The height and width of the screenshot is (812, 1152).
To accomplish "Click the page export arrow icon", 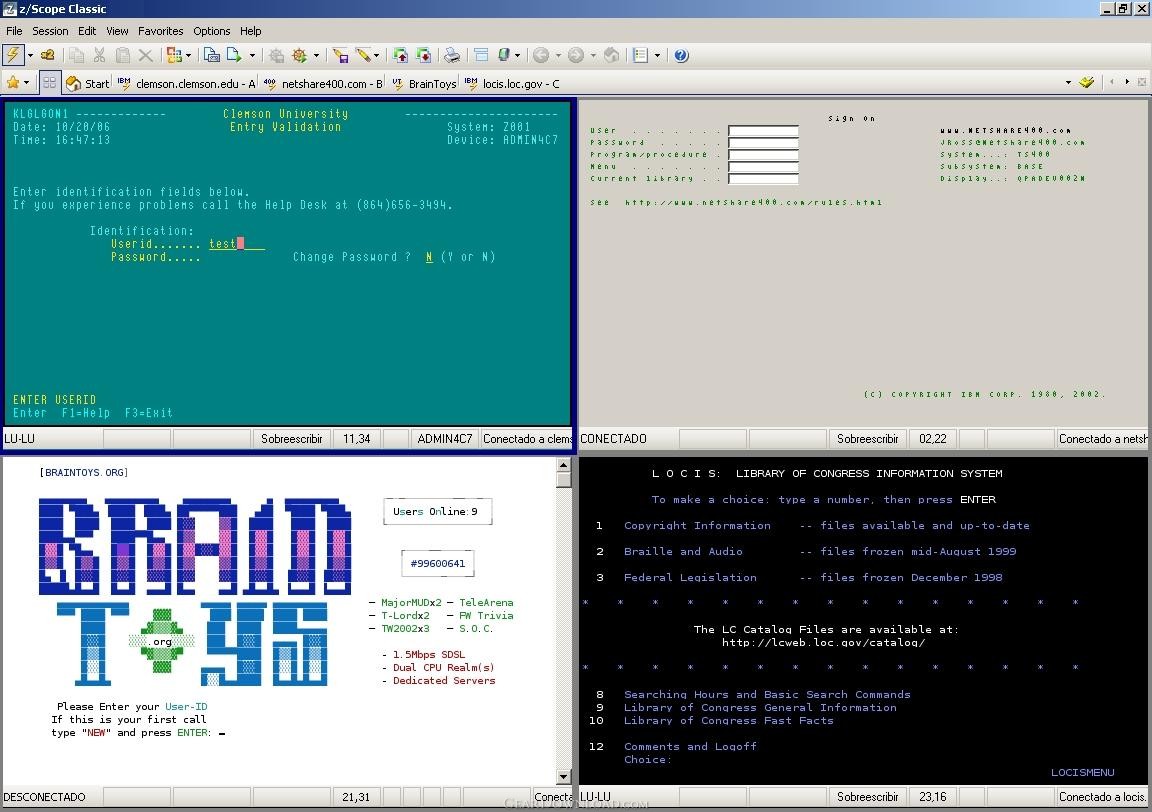I will tap(234, 55).
